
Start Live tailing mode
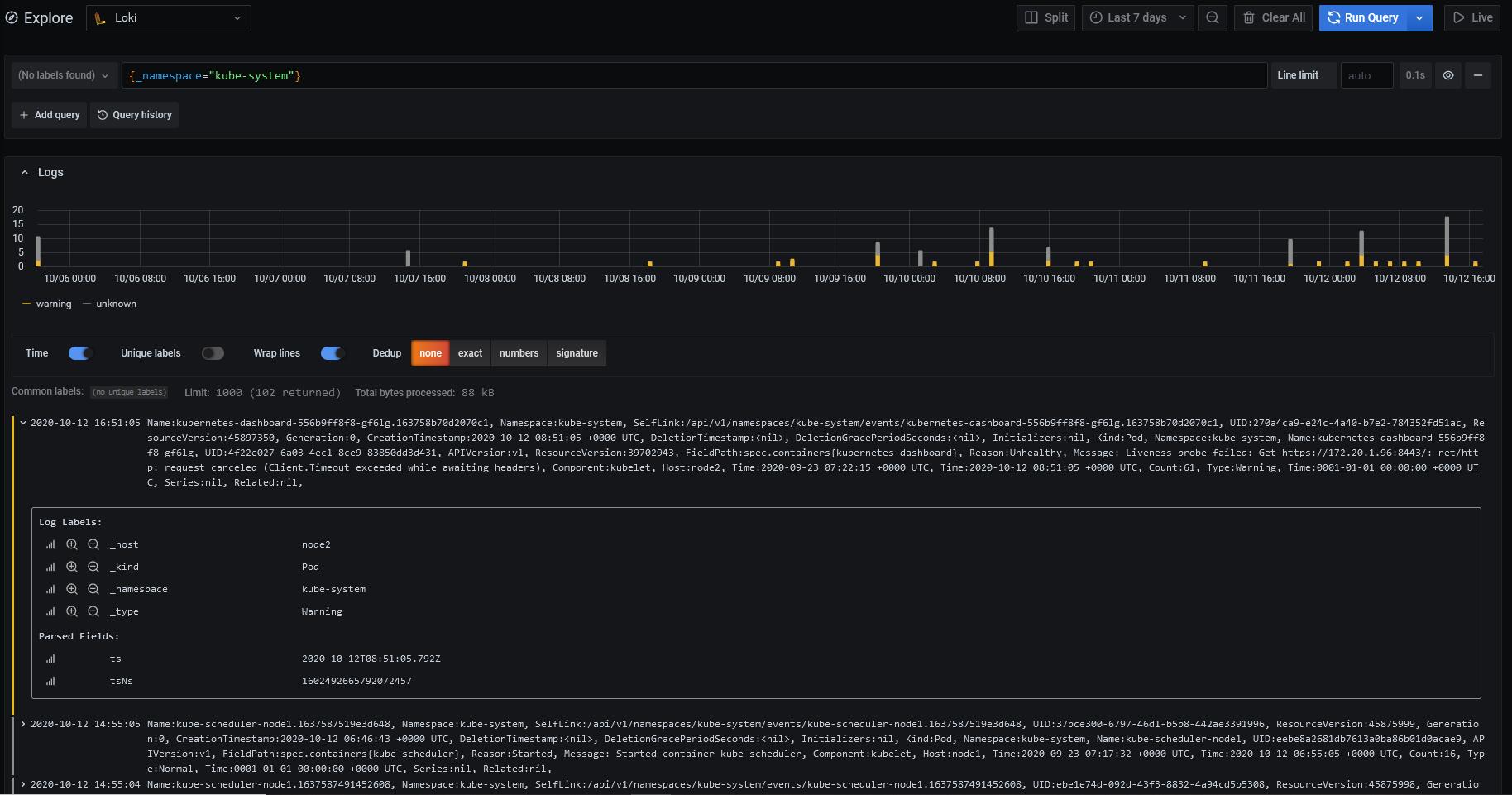(x=1472, y=17)
